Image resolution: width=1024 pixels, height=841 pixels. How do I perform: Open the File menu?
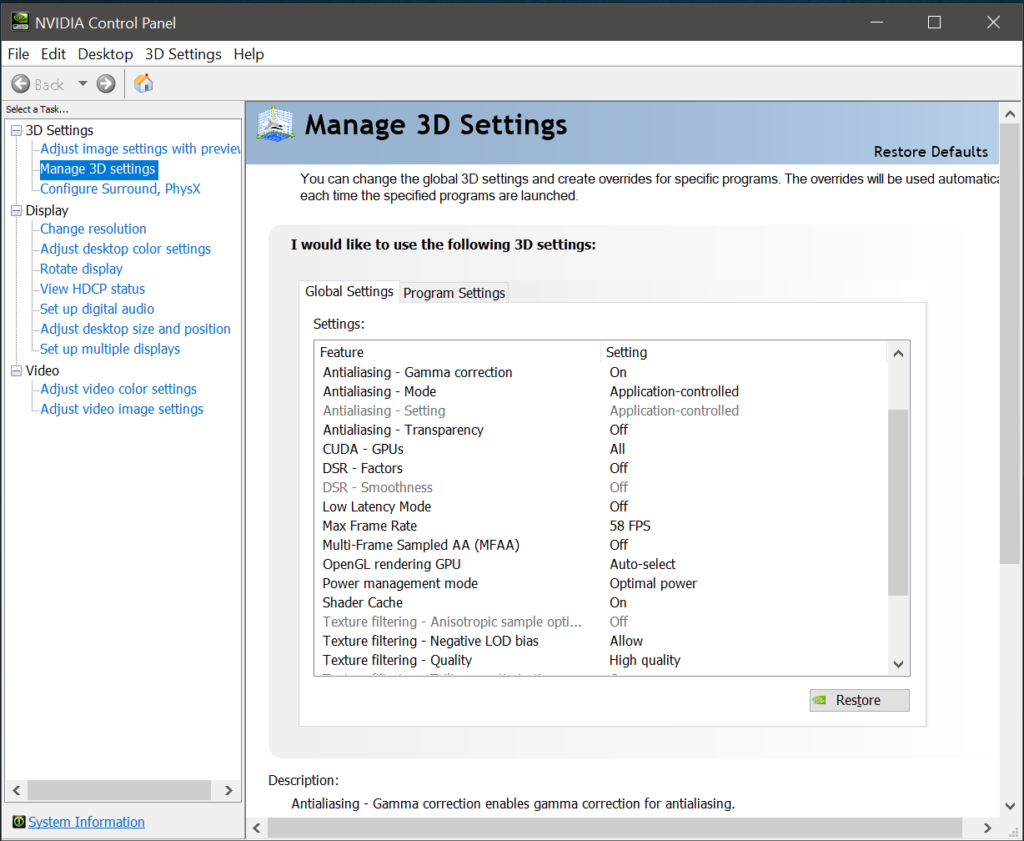[x=17, y=54]
